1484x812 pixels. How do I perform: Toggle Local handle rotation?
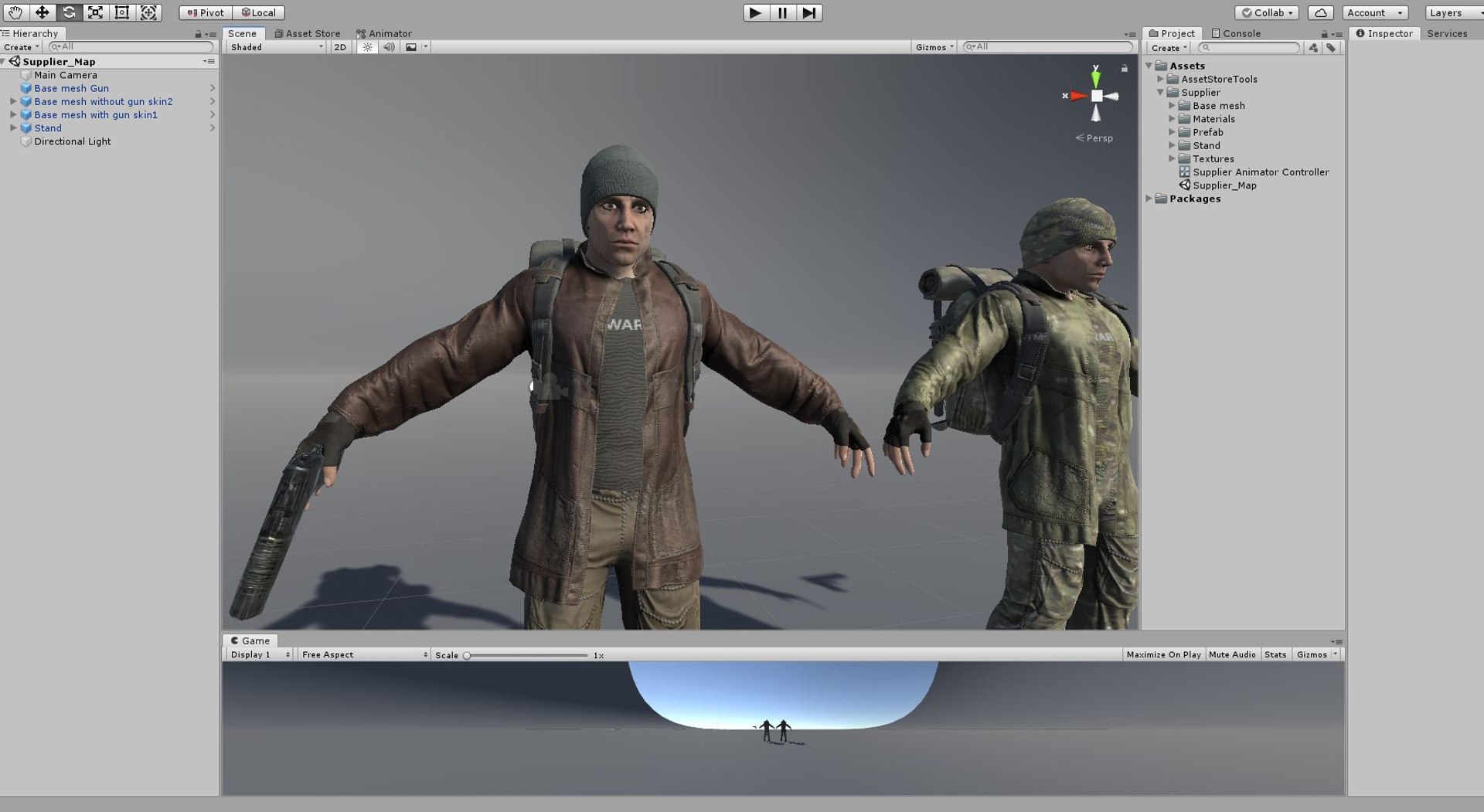coord(258,12)
